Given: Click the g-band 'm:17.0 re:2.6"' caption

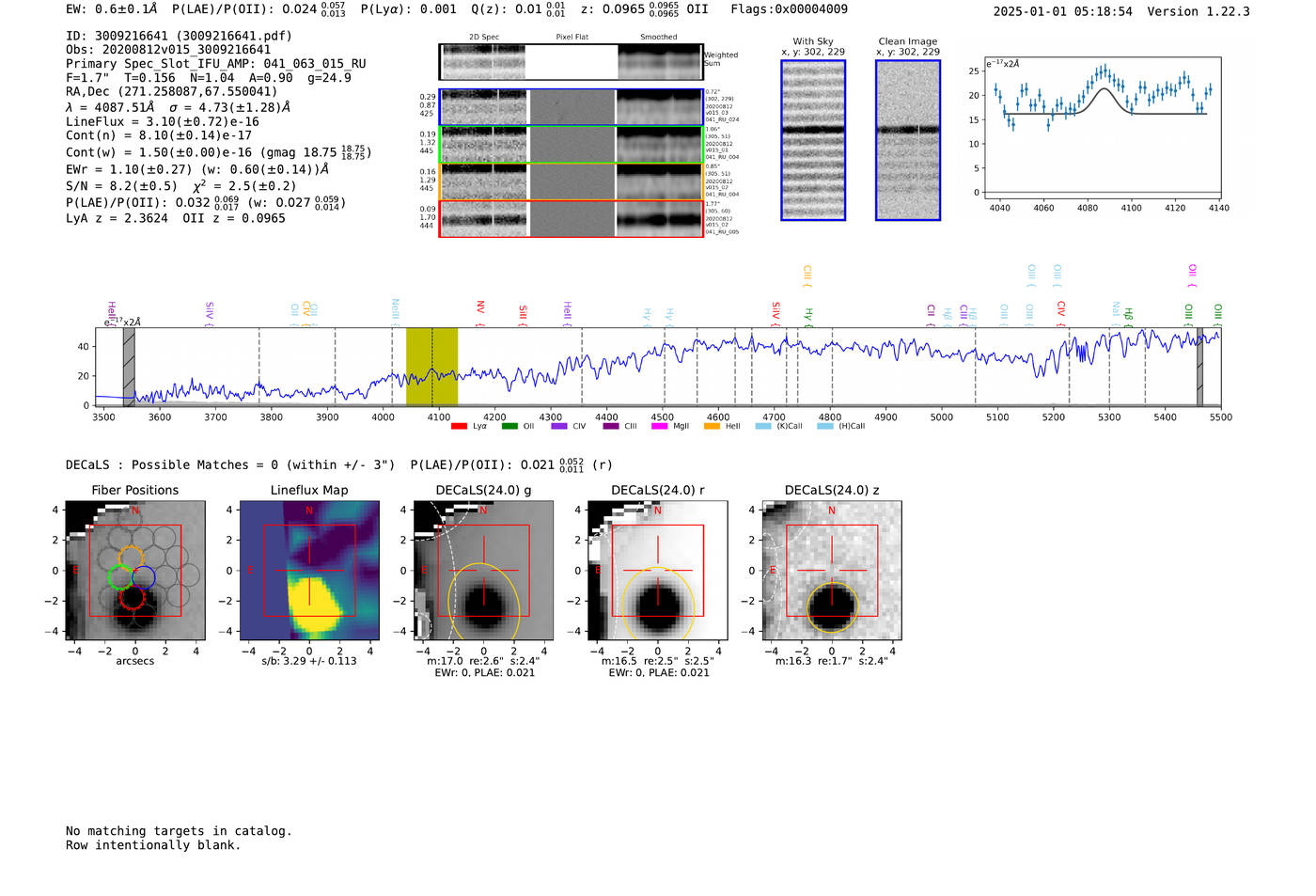Looking at the screenshot, I should 483,661.
